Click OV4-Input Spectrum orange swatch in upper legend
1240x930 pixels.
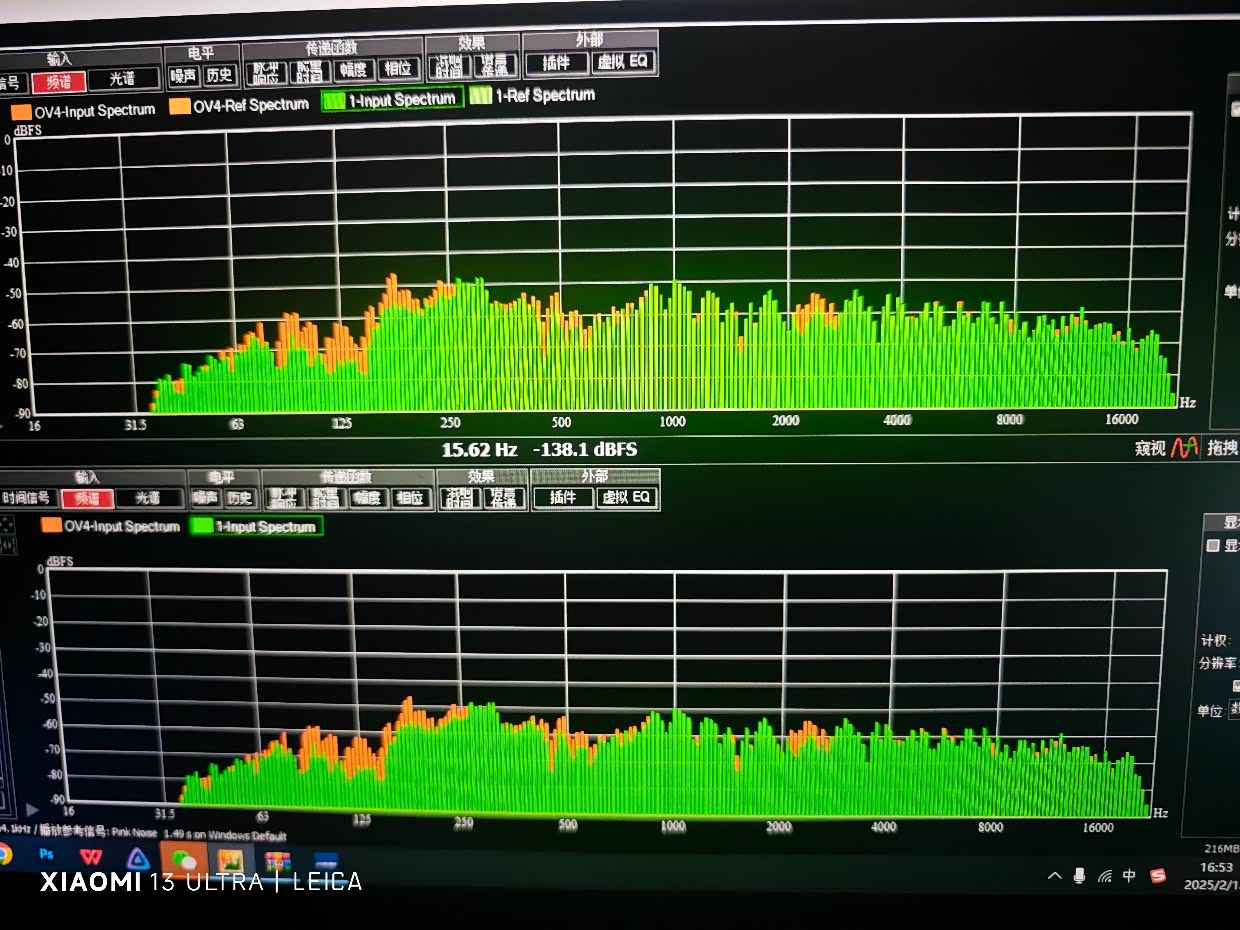tap(21, 112)
